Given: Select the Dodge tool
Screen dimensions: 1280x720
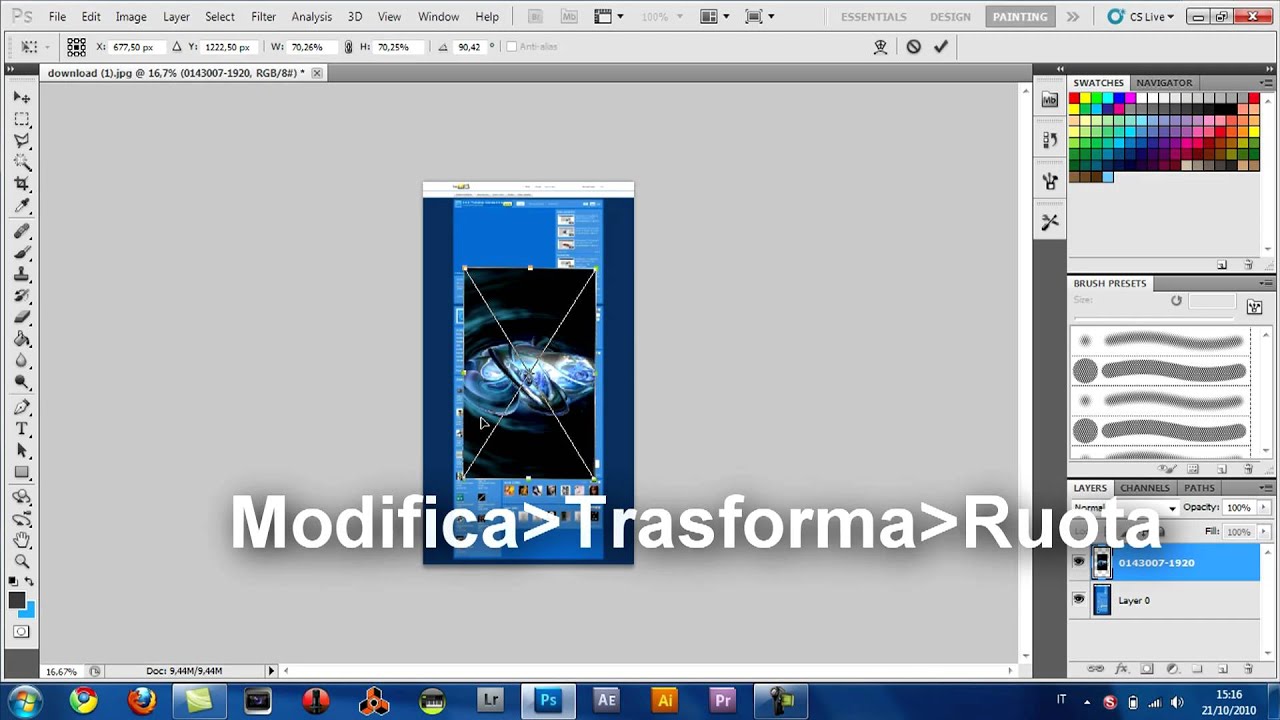Looking at the screenshot, I should [22, 384].
